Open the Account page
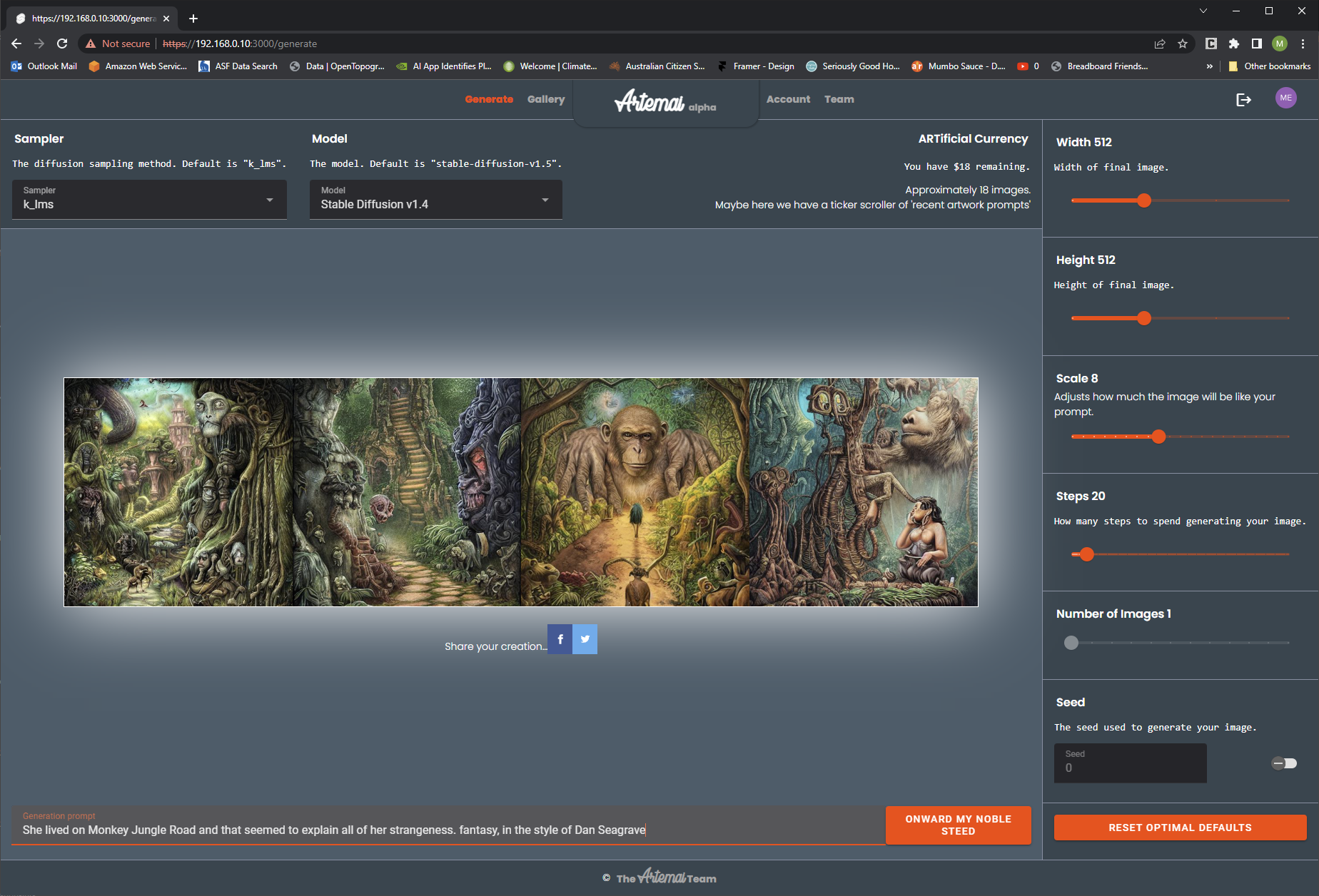 click(x=788, y=99)
